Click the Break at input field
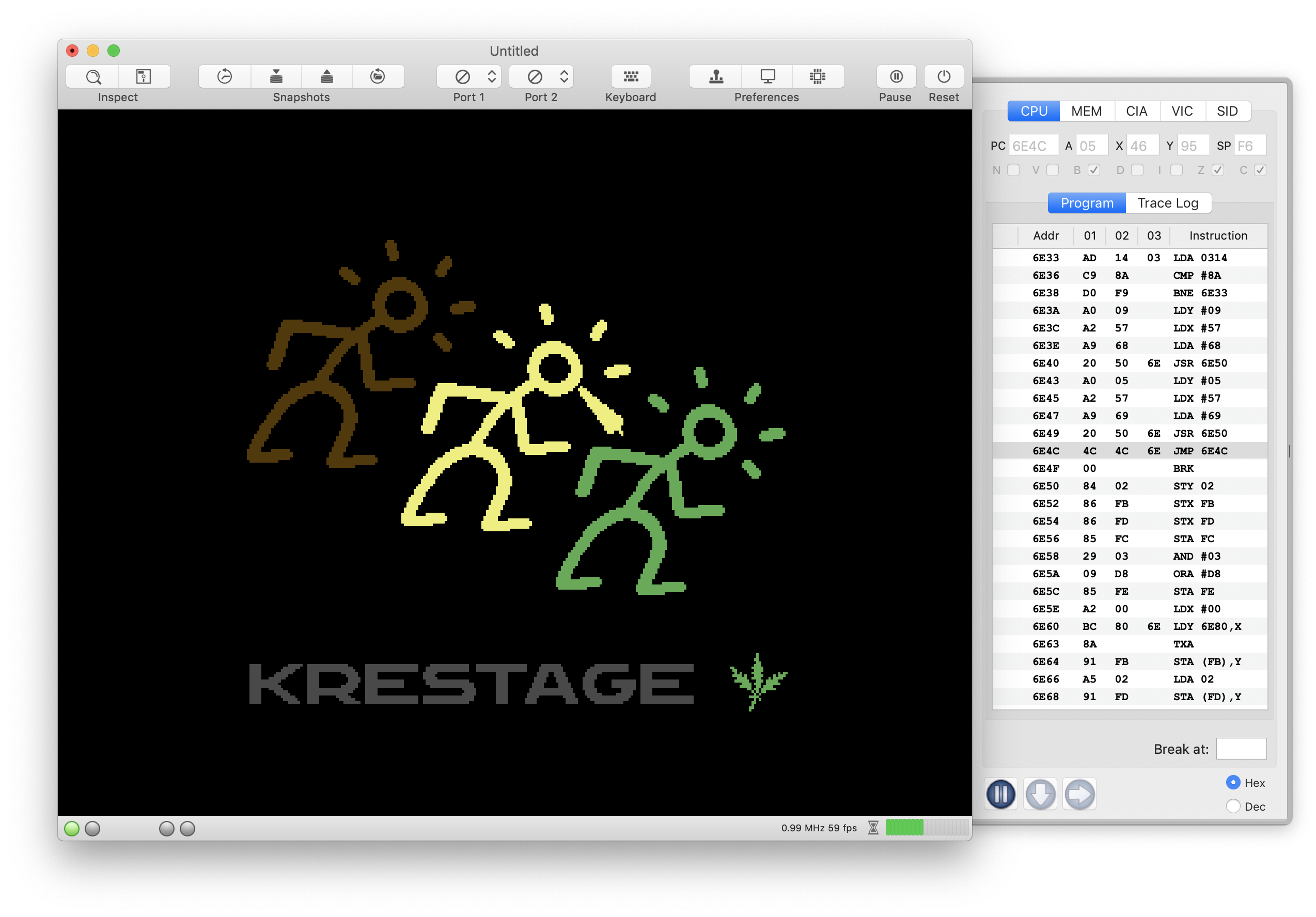The image size is (1316, 917). (x=1241, y=749)
